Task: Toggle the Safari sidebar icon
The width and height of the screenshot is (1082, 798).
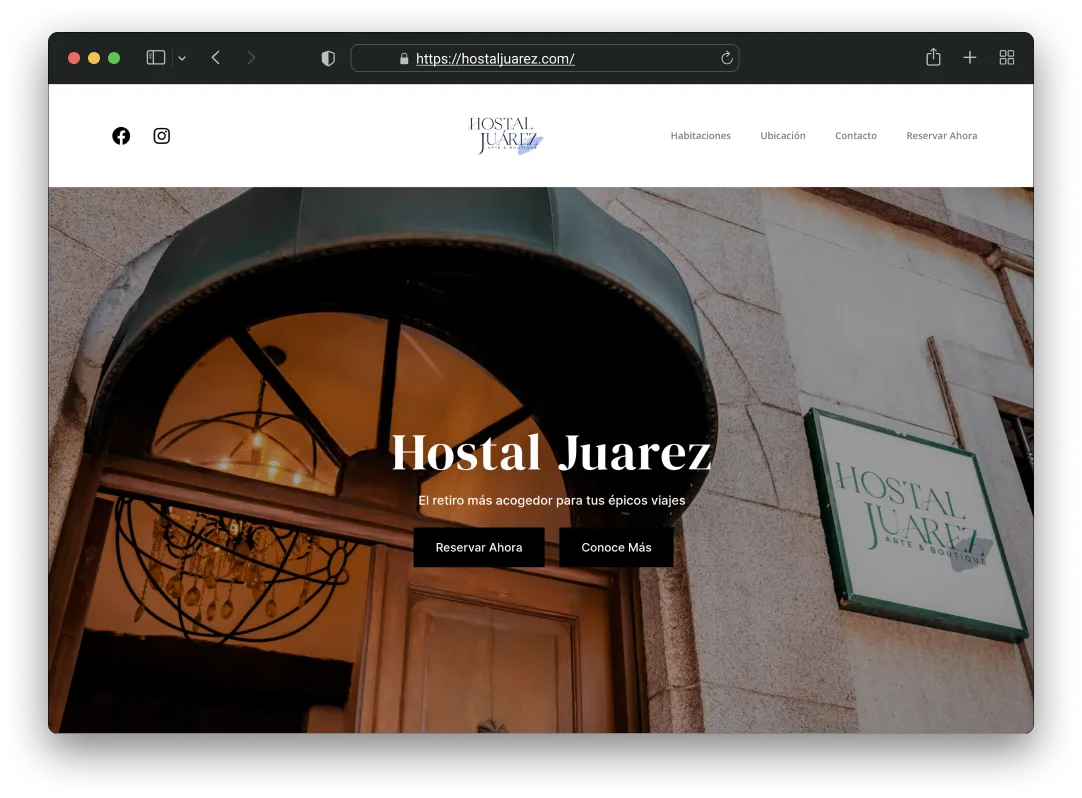Action: [155, 57]
